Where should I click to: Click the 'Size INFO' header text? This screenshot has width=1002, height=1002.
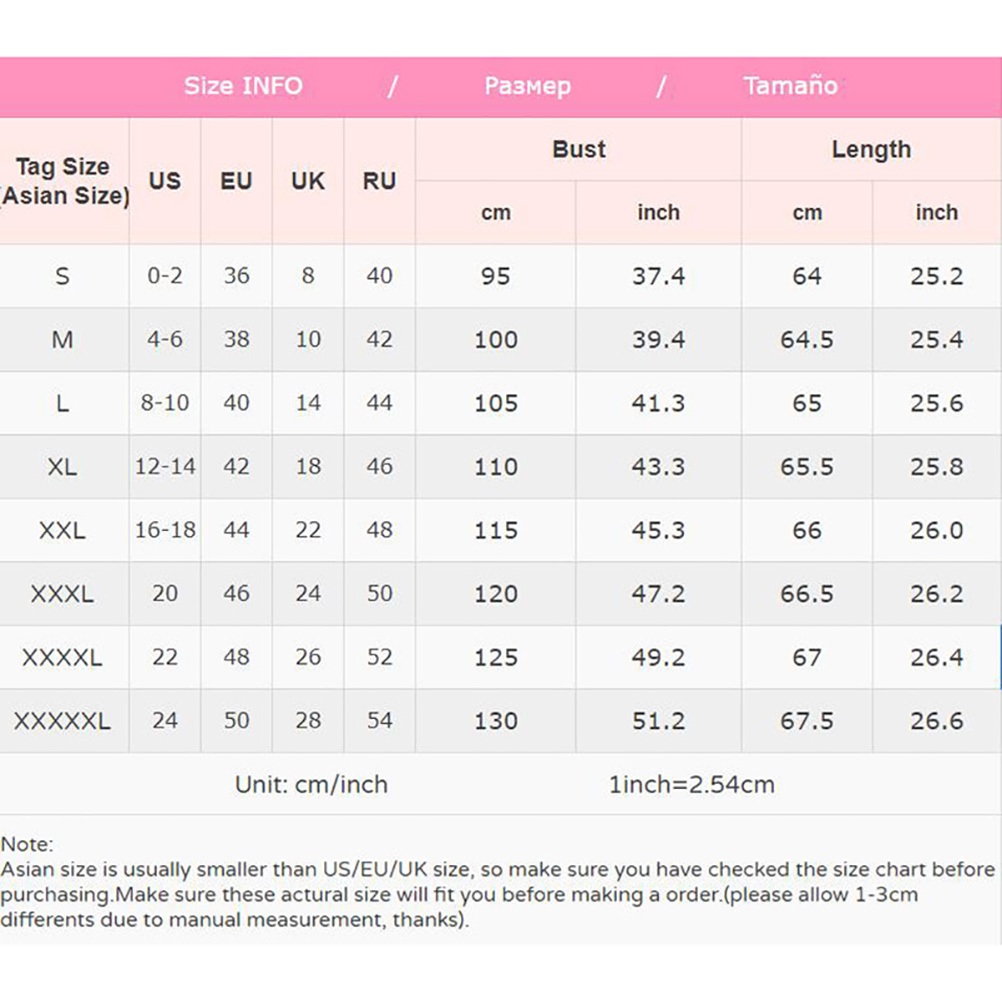pos(243,86)
